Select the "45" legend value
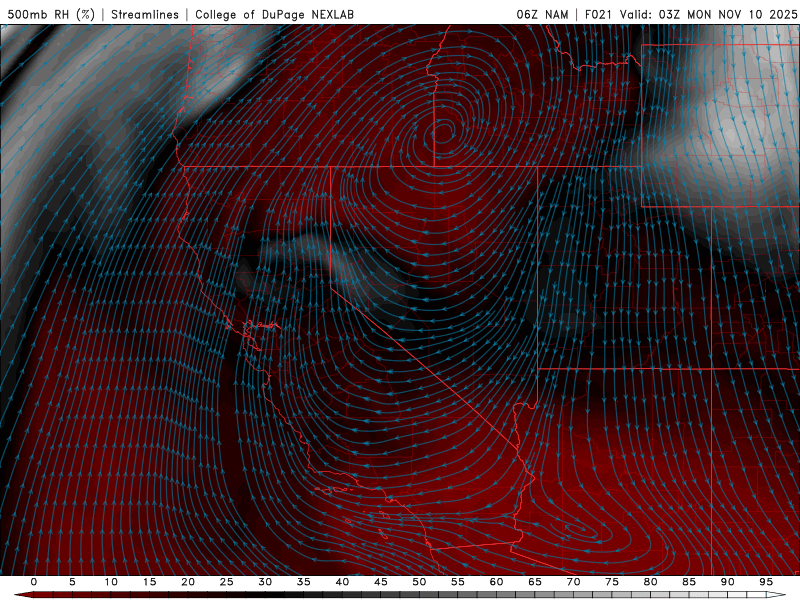 381,582
